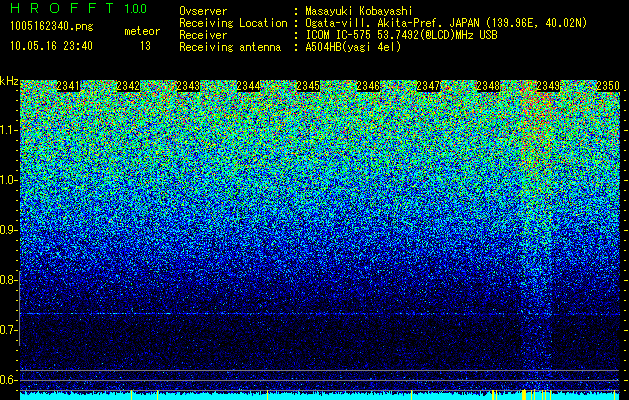Click the 0.7 kHz axis label
Screen dimensions: 629x400
(x=8, y=330)
